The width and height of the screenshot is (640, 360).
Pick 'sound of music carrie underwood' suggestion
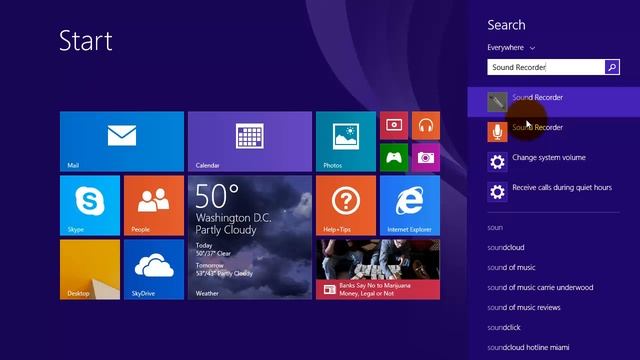[x=540, y=287]
